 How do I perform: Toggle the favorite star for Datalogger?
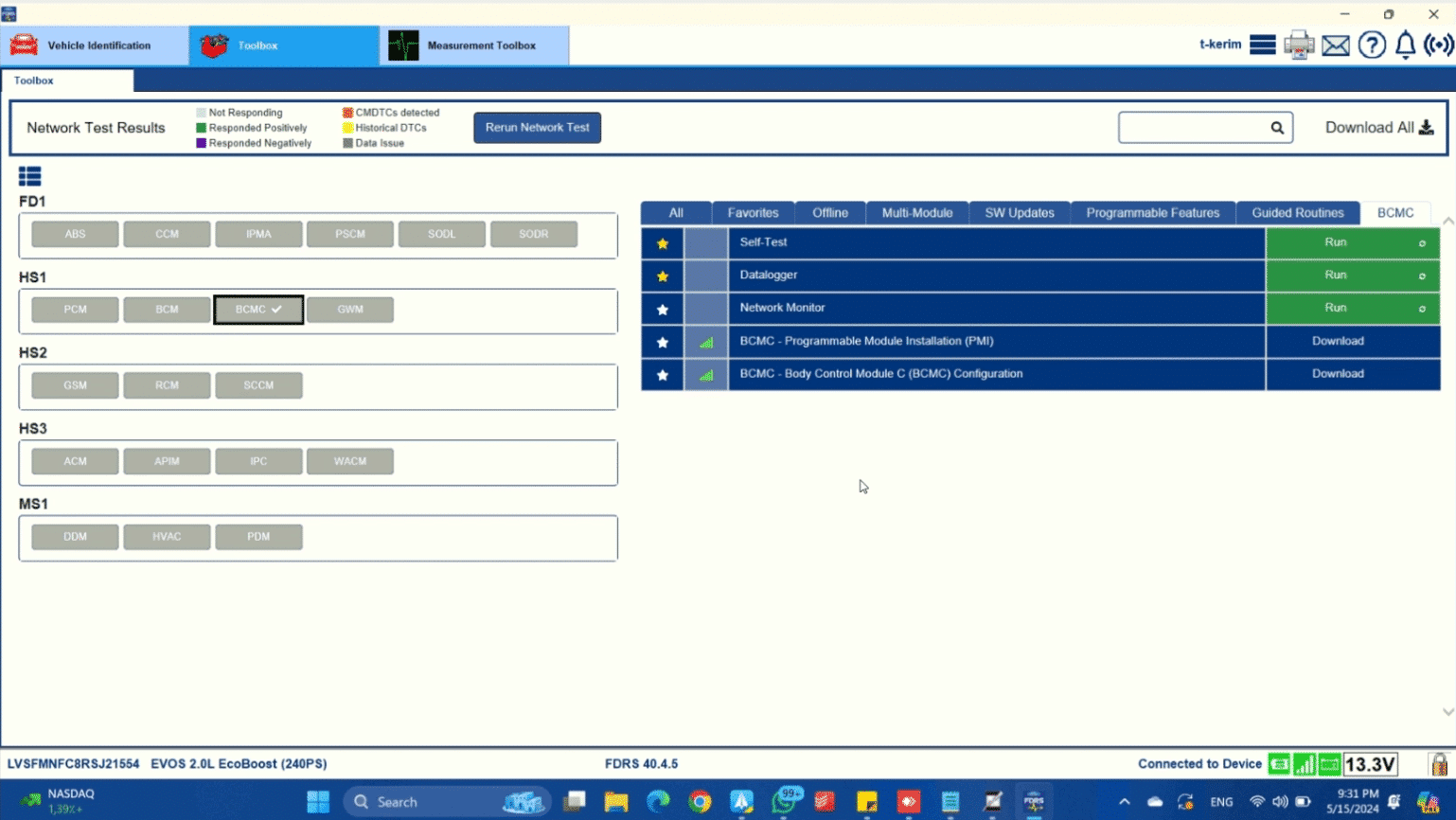pos(663,276)
